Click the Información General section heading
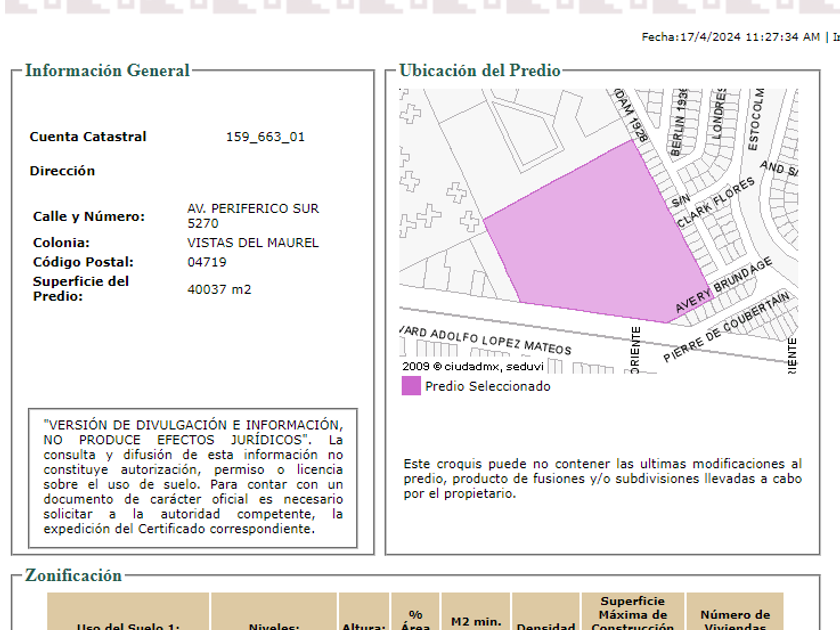This screenshot has height=630, width=840. tap(107, 71)
